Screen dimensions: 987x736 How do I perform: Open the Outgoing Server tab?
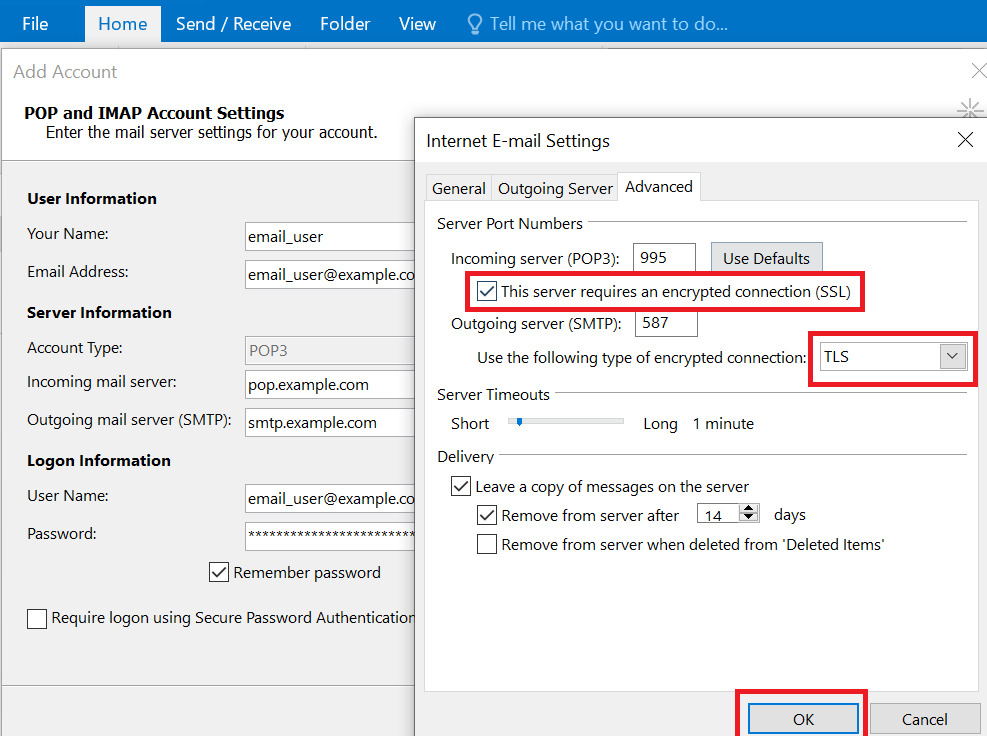[x=554, y=187]
